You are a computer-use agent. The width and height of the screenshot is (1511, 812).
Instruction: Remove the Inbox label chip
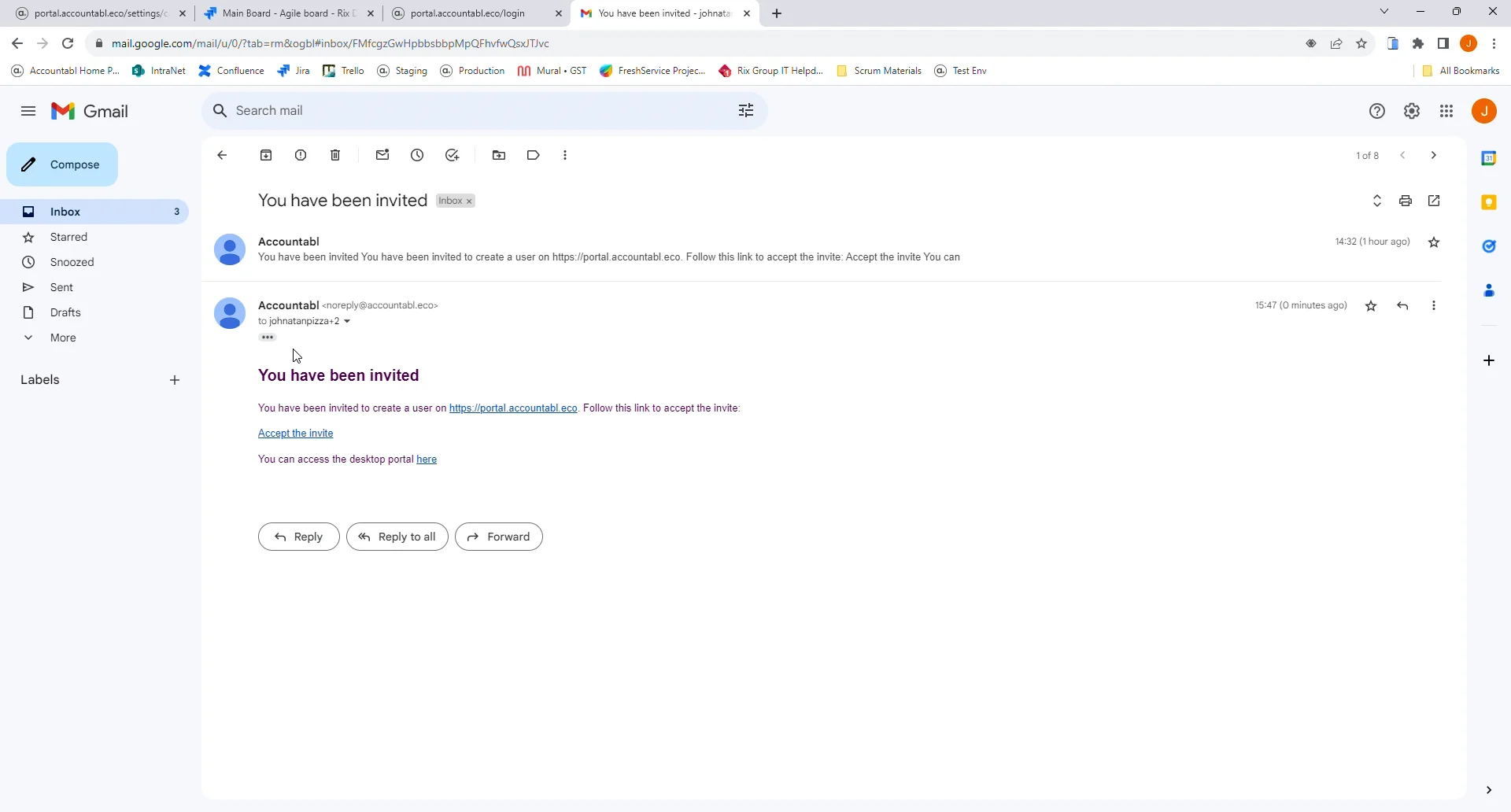pos(470,202)
